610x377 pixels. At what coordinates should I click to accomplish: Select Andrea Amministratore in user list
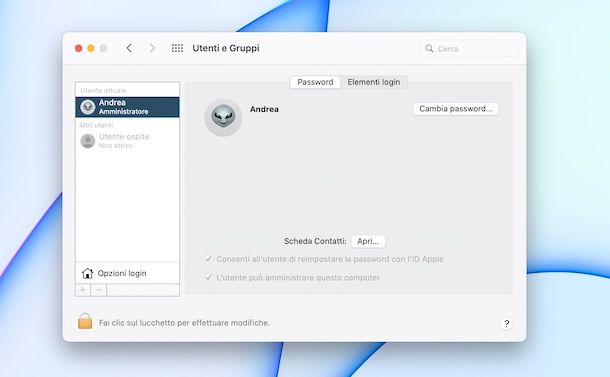pos(128,107)
